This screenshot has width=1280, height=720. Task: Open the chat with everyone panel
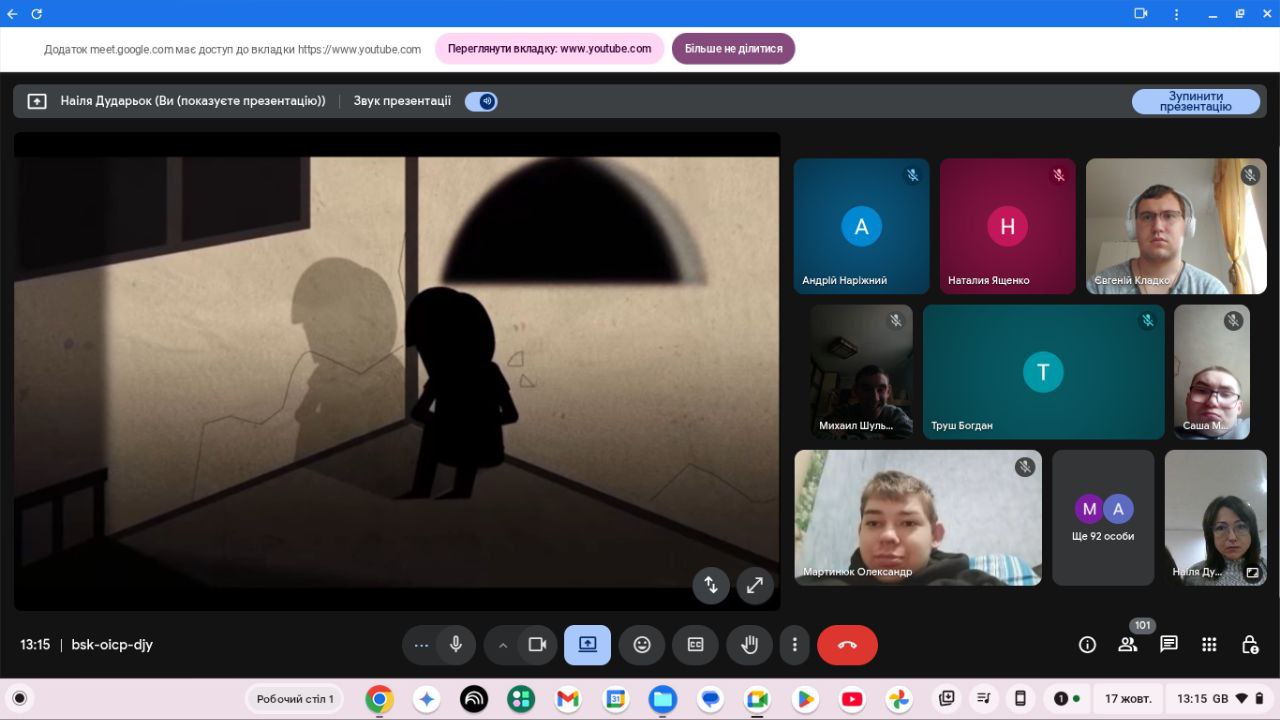(x=1168, y=645)
